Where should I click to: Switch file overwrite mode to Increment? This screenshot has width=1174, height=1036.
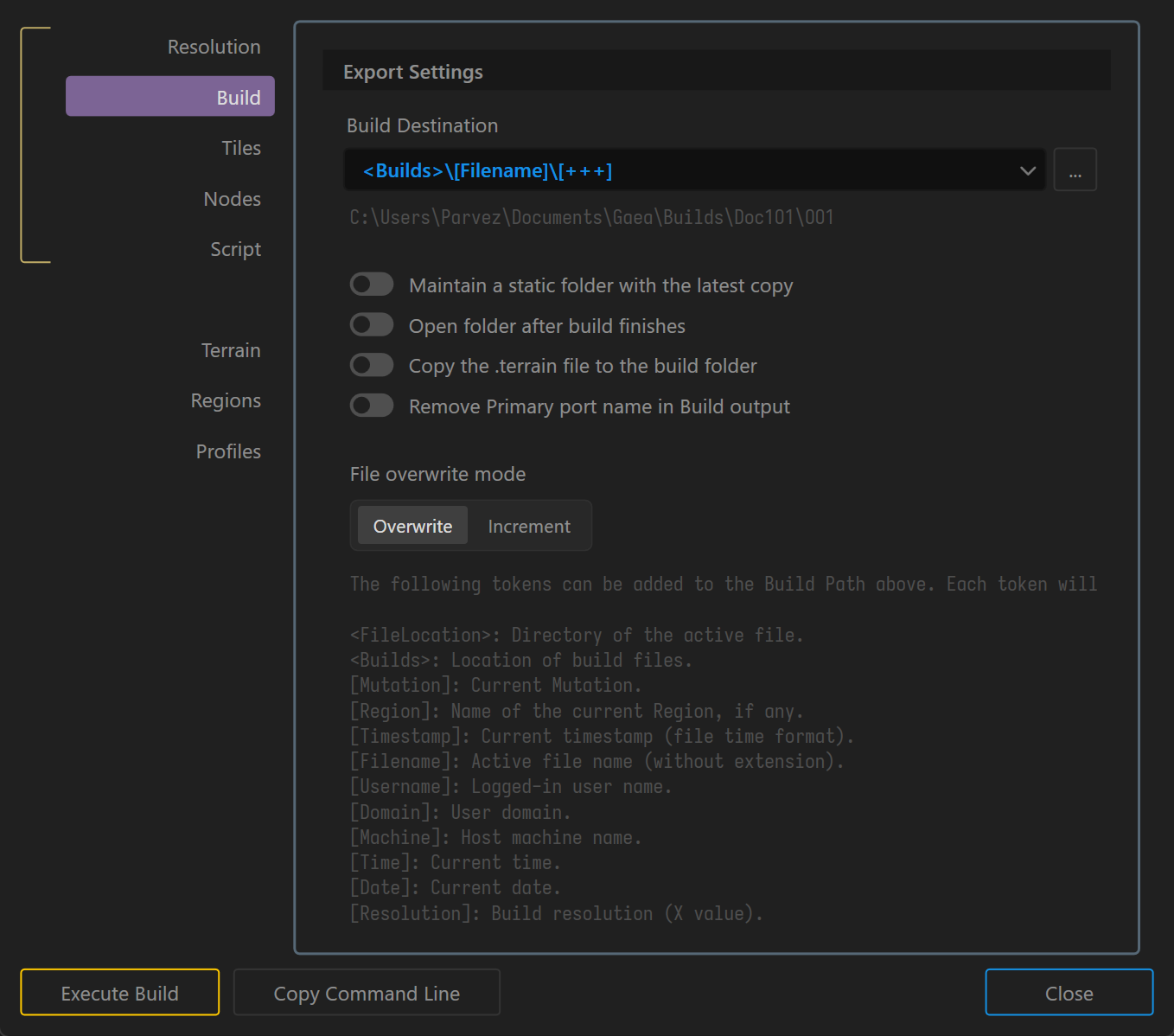[529, 526]
